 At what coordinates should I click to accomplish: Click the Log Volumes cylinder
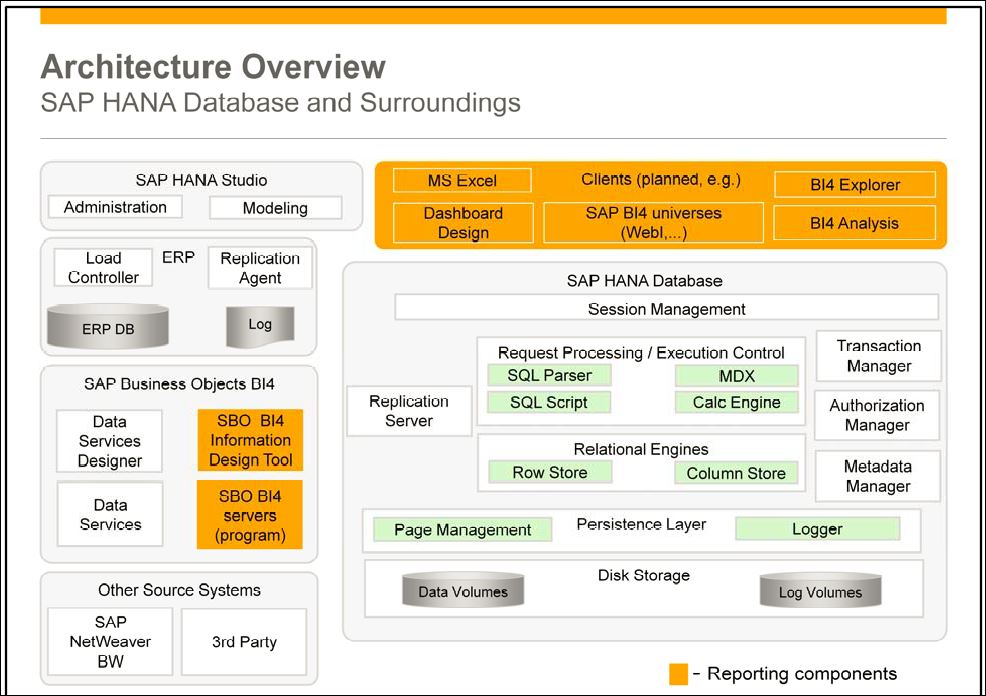point(820,590)
